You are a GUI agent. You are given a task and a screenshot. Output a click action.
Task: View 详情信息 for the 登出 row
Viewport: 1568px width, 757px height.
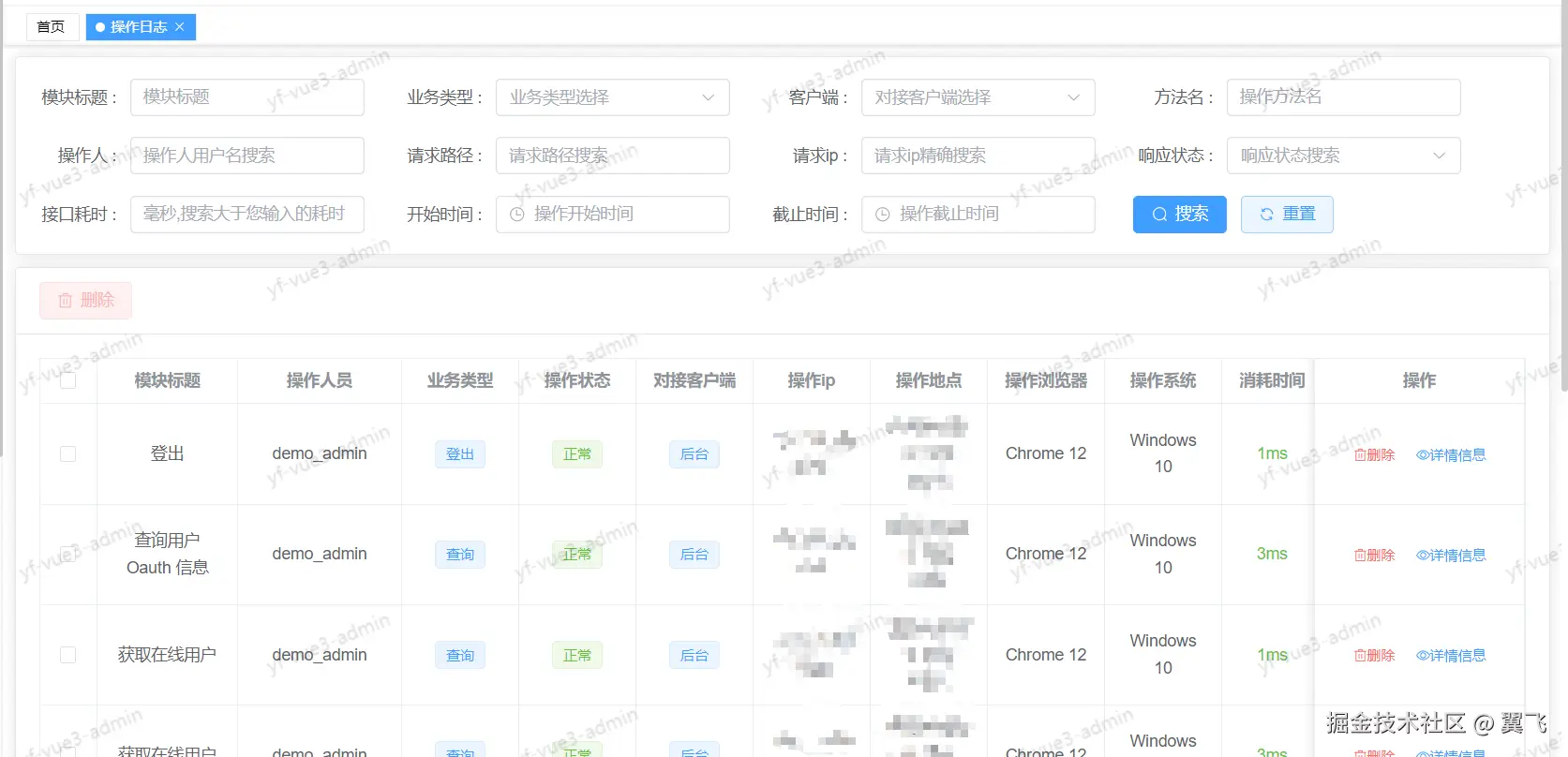(x=1451, y=455)
